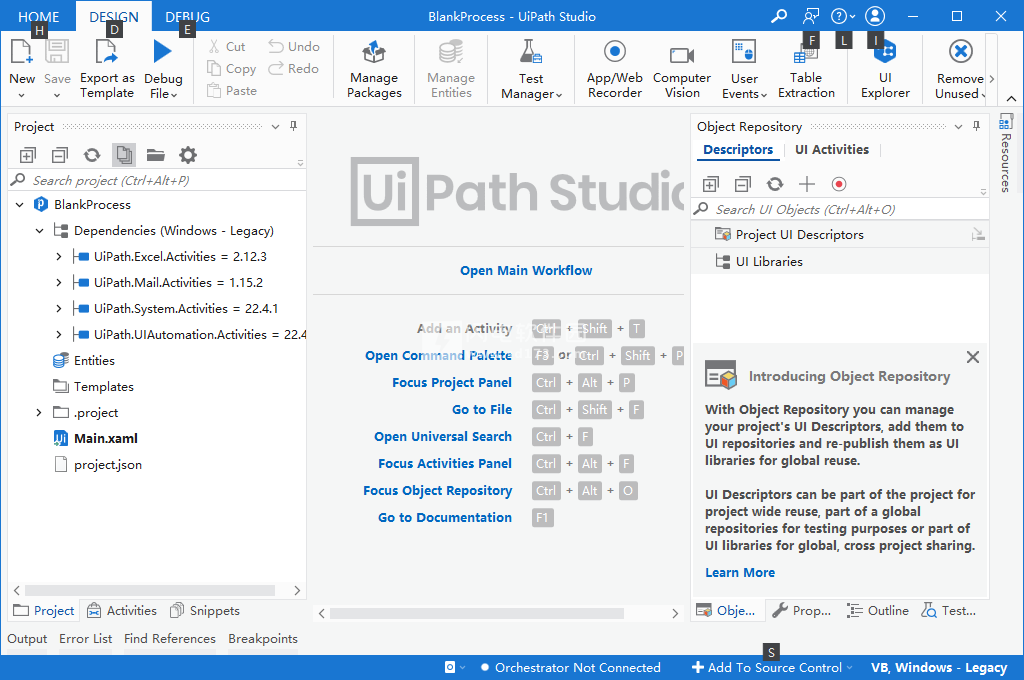This screenshot has width=1024, height=680.
Task: Collapse all in Object Repository
Action: (743, 185)
